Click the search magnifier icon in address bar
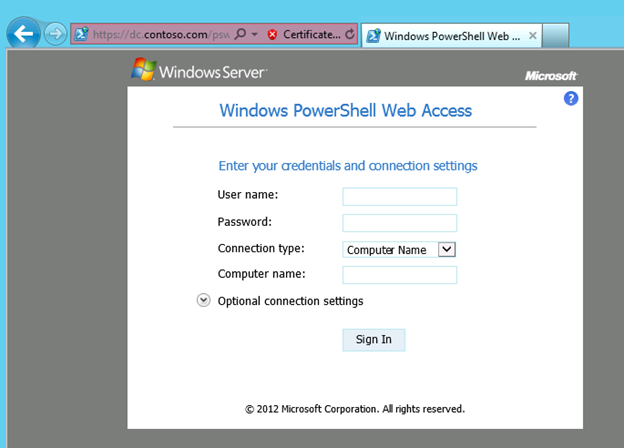The width and height of the screenshot is (624, 448). 240,34
